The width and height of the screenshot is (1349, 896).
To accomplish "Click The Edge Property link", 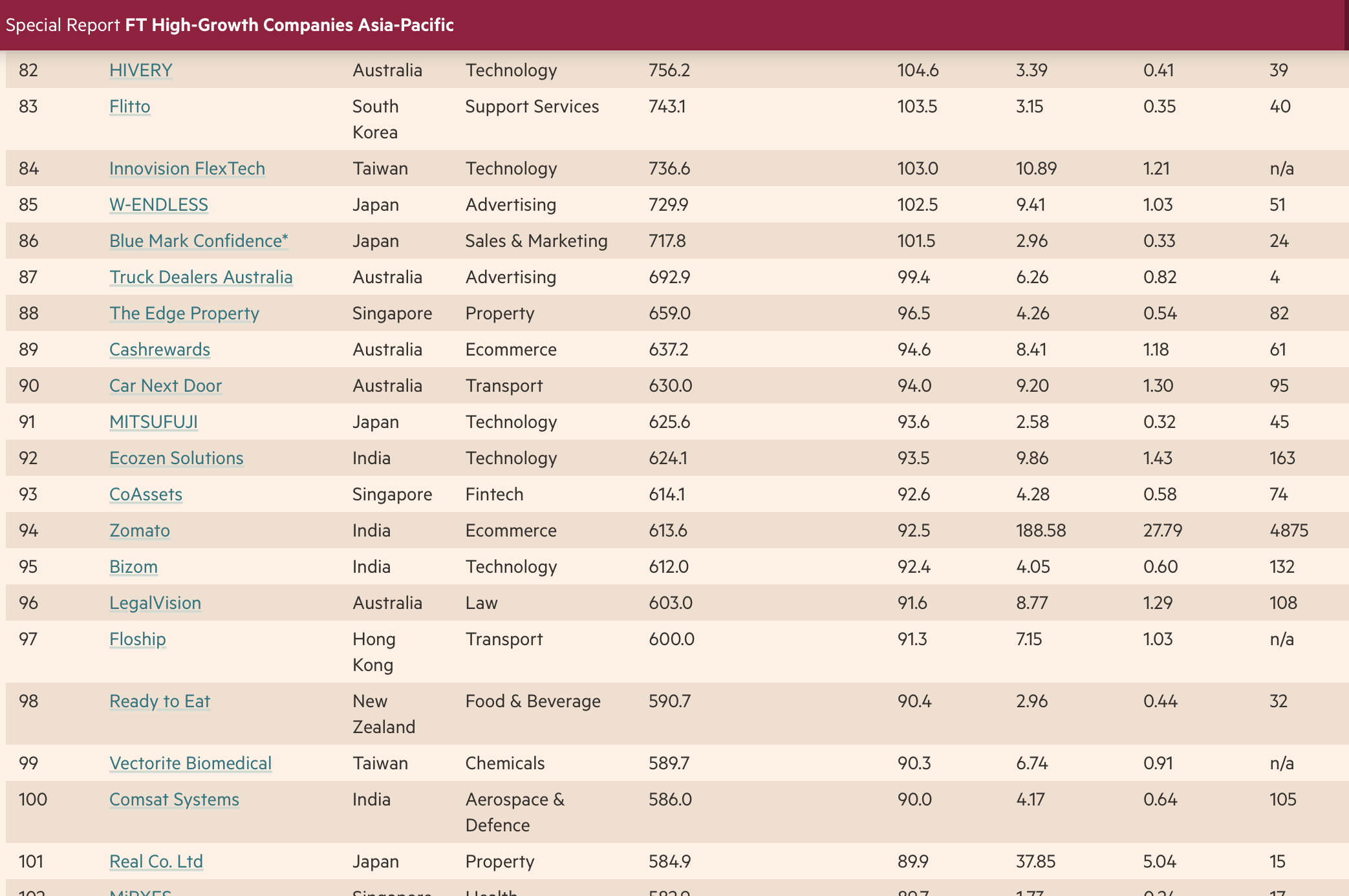I will click(x=184, y=313).
